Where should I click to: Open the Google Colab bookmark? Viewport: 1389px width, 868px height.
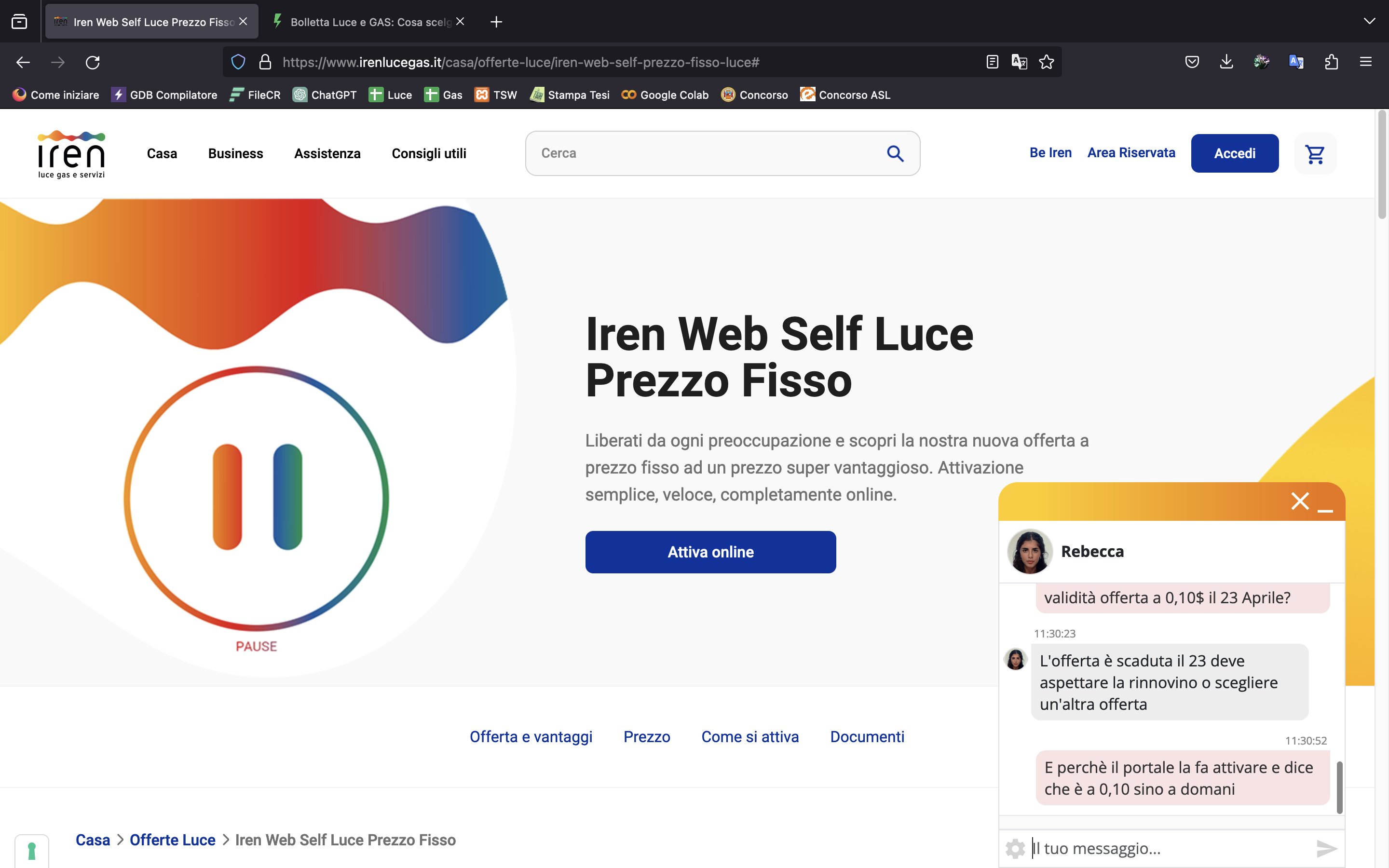665,95
